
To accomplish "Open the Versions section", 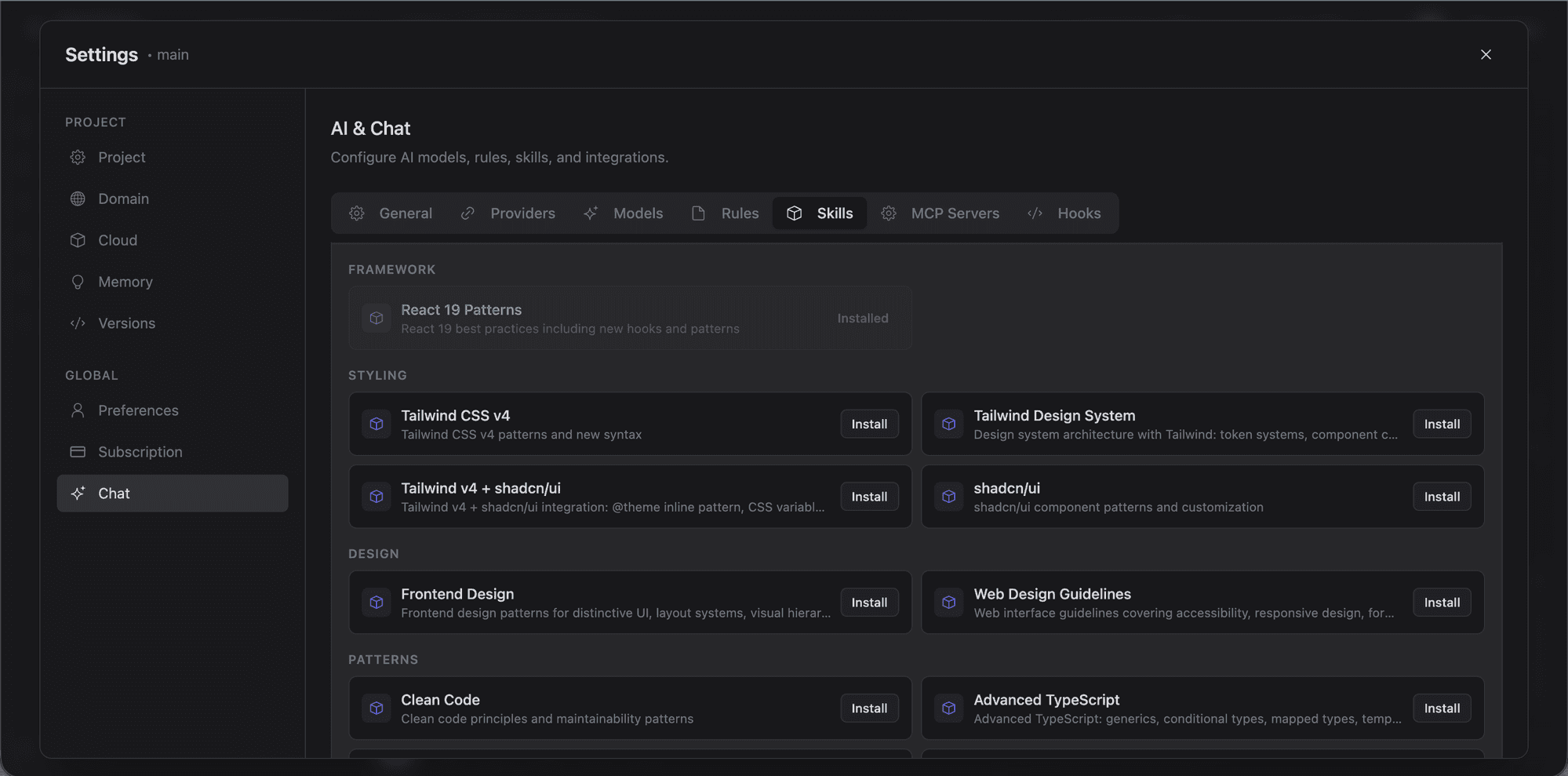I will (173, 323).
